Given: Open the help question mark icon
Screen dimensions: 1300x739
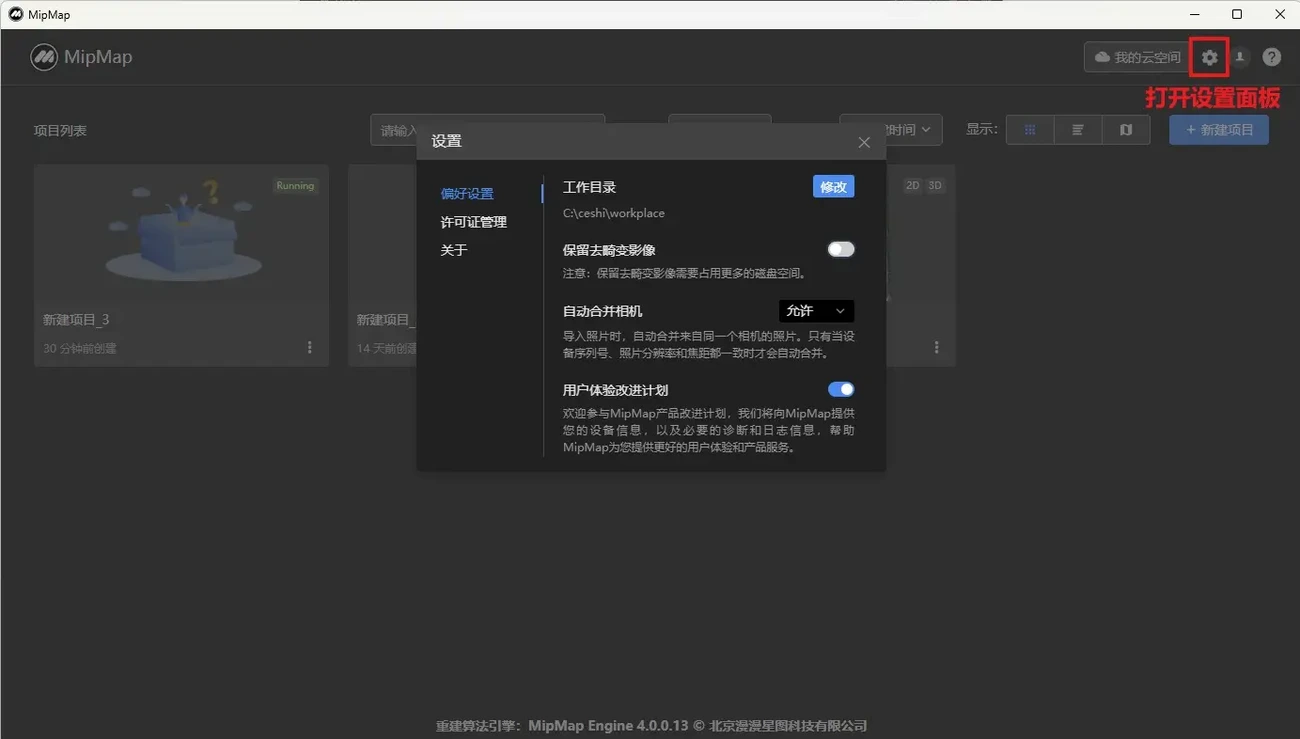Looking at the screenshot, I should 1271,58.
